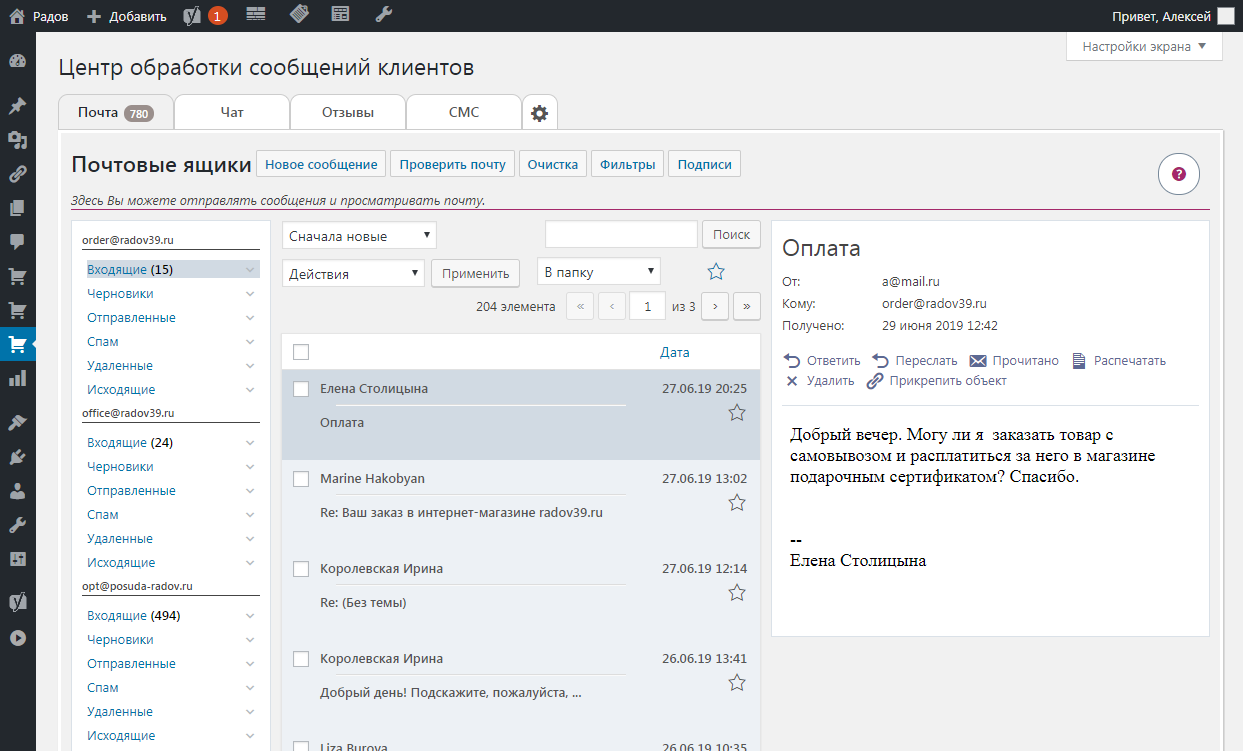Viewport: 1243px width, 751px height.
Task: Expand the Настройки экрана screen options
Action: coord(1145,46)
